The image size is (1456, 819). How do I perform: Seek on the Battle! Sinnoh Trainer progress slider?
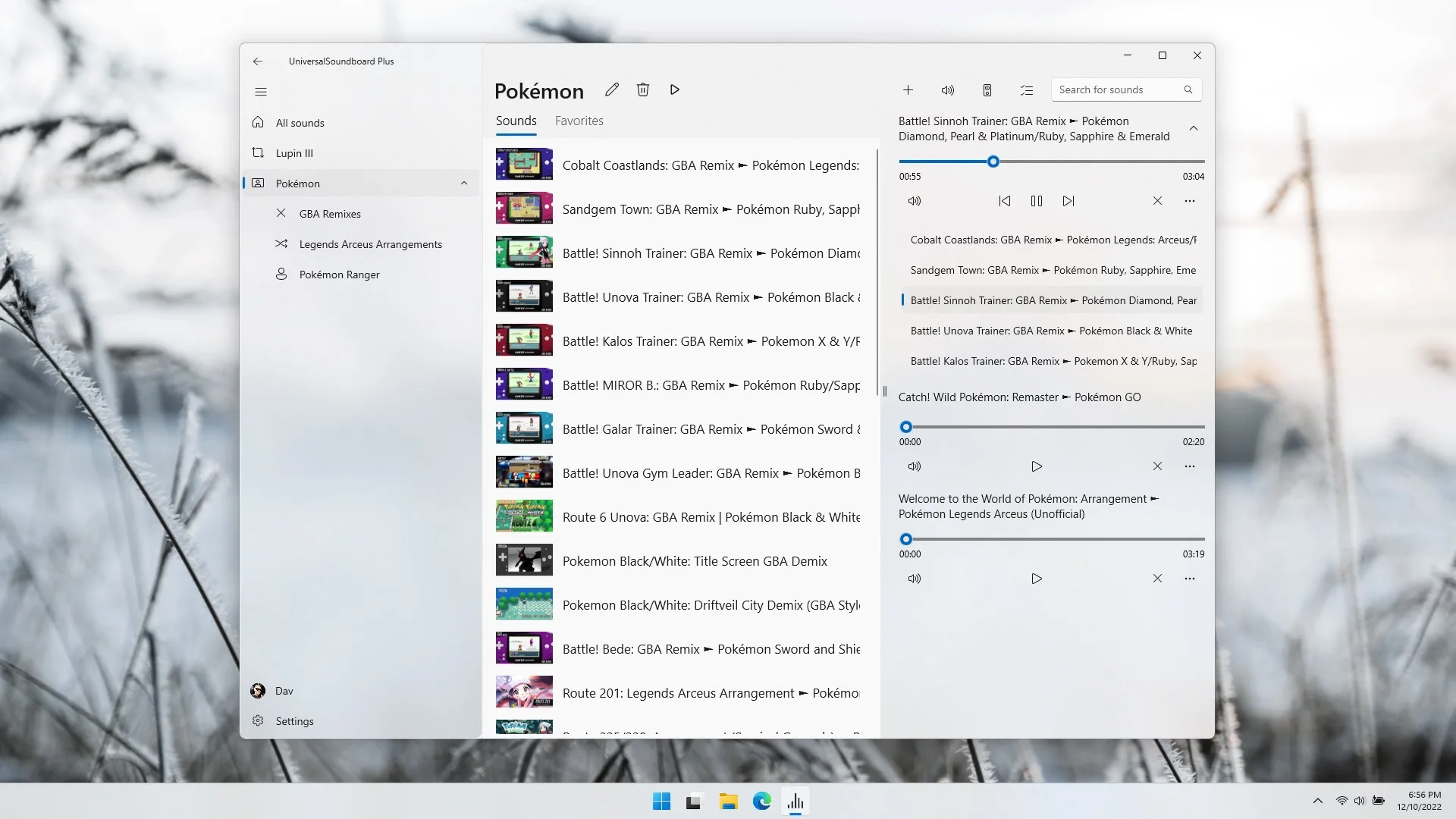click(1052, 162)
